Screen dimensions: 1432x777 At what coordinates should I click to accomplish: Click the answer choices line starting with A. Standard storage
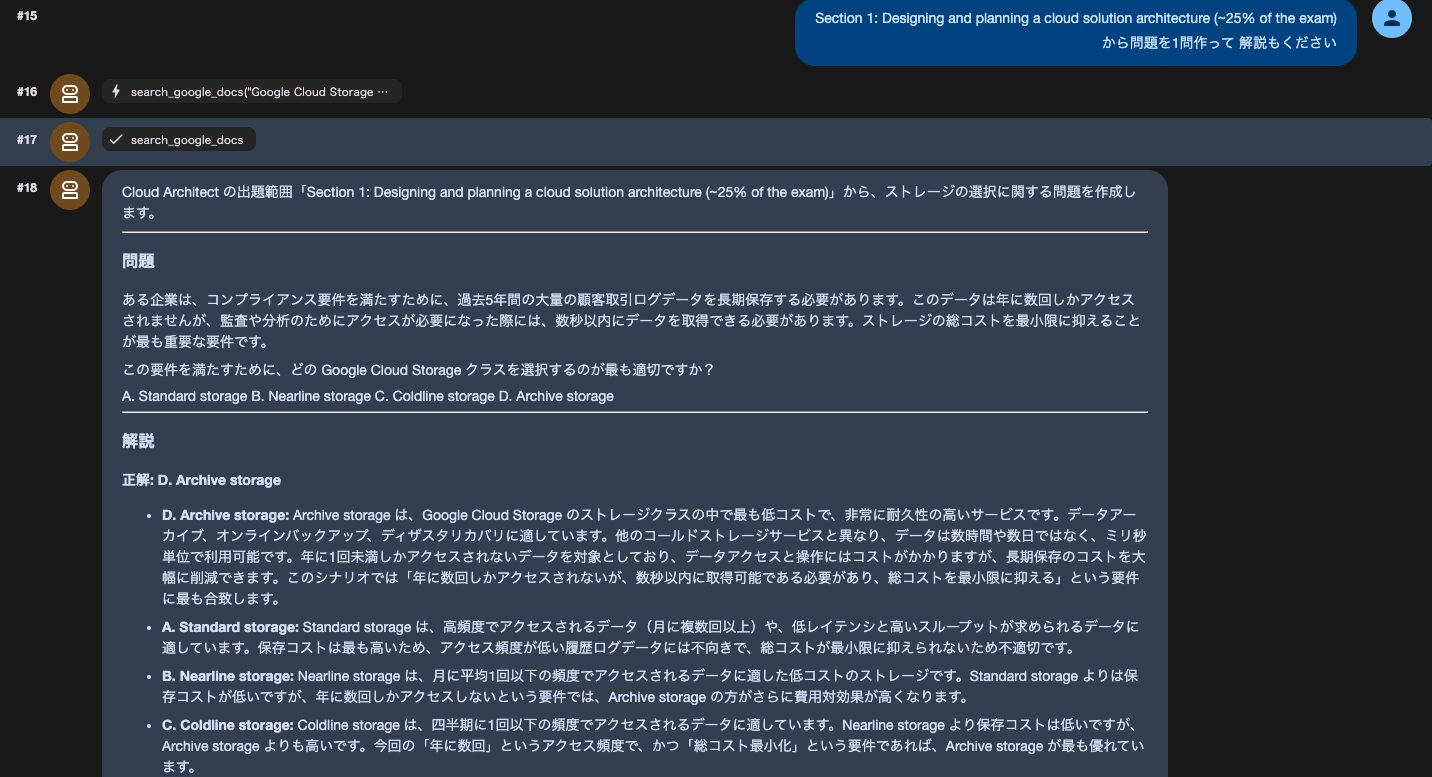(x=368, y=396)
